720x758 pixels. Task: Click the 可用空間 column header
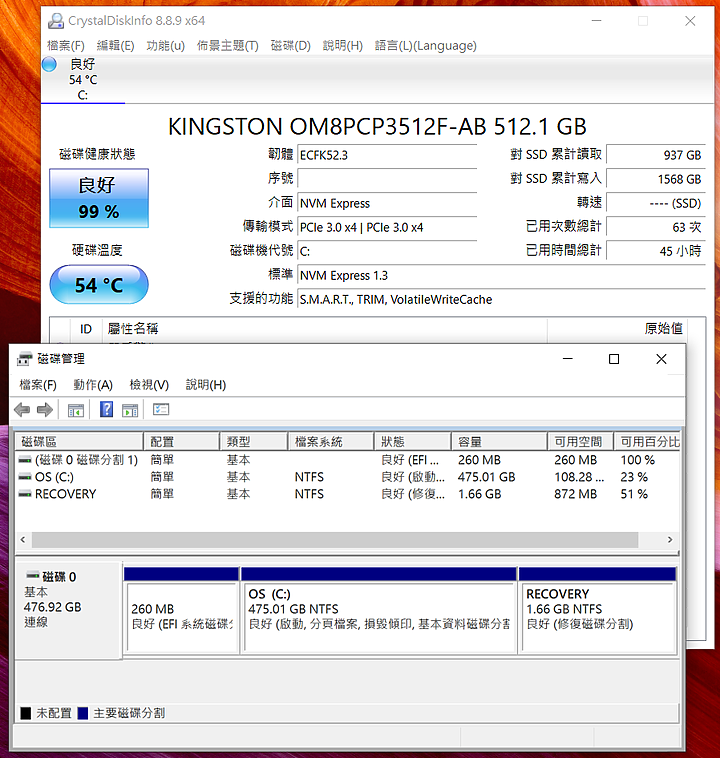pos(580,441)
